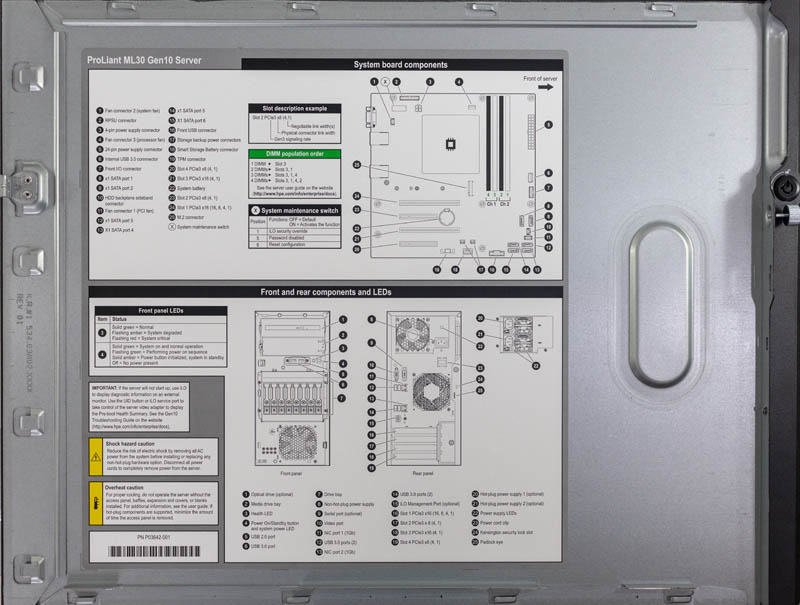Click the Media drive bay legend entry
800x605 pixels.
pos(262,504)
